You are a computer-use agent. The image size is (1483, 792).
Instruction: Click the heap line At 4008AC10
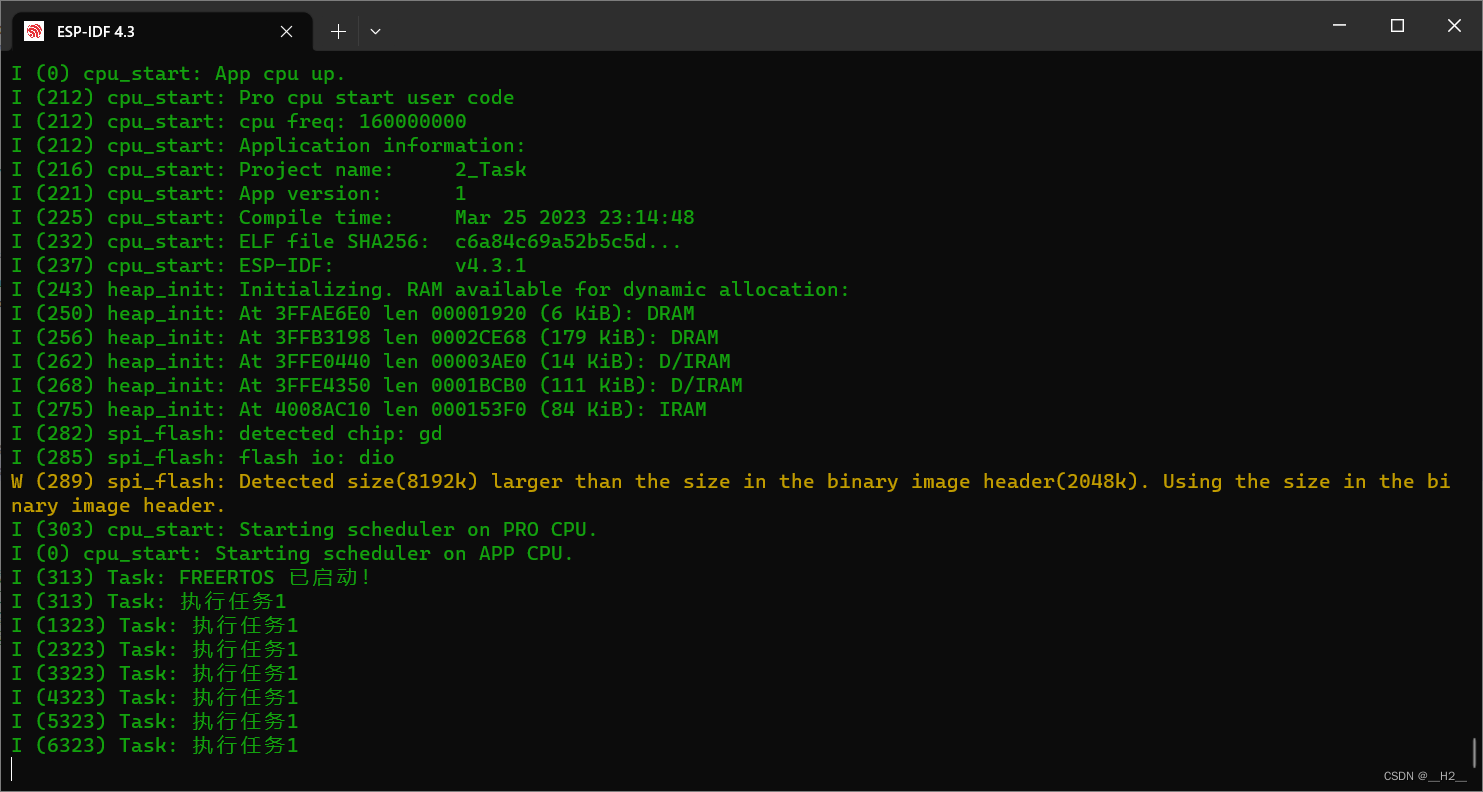pyautogui.click(x=358, y=410)
